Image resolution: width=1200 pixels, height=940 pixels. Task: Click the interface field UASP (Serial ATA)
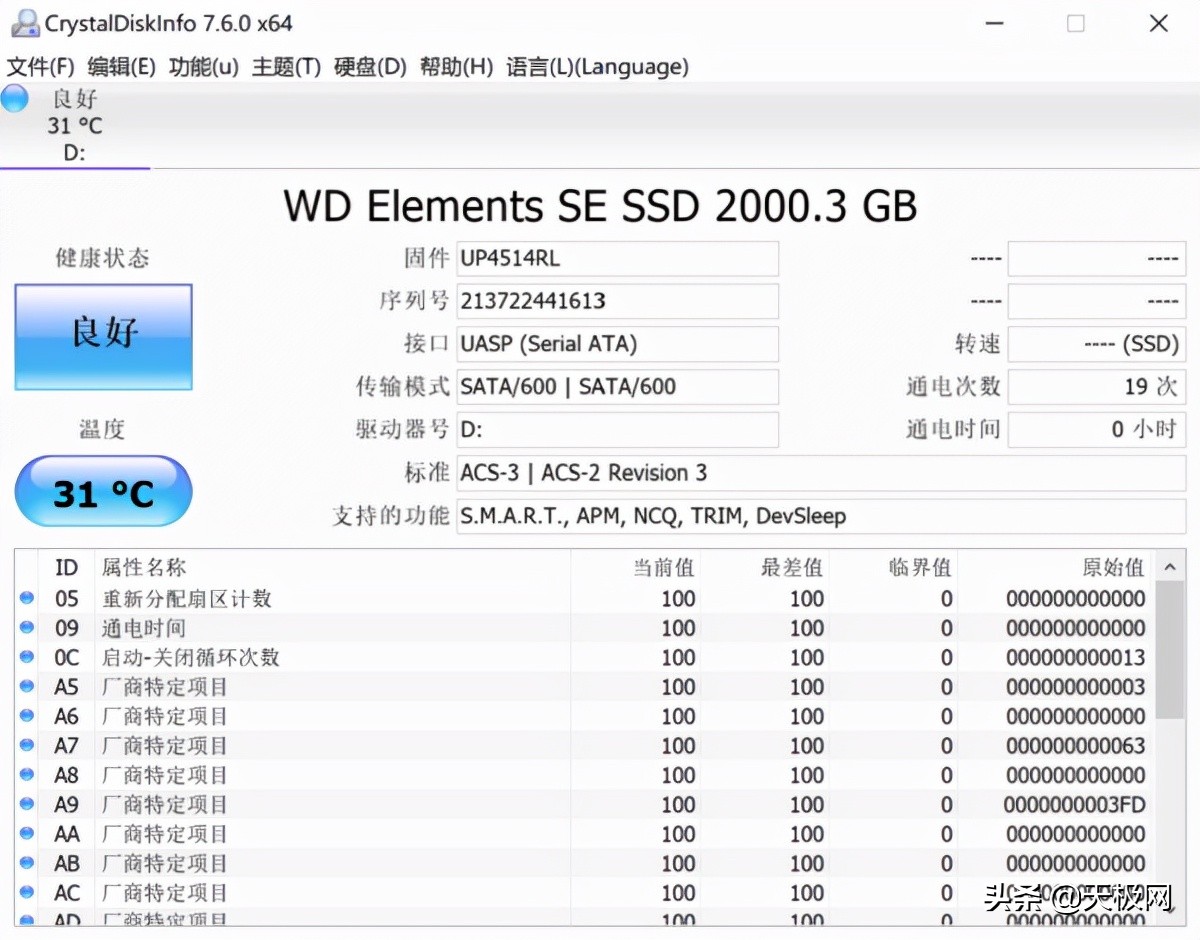coord(617,344)
